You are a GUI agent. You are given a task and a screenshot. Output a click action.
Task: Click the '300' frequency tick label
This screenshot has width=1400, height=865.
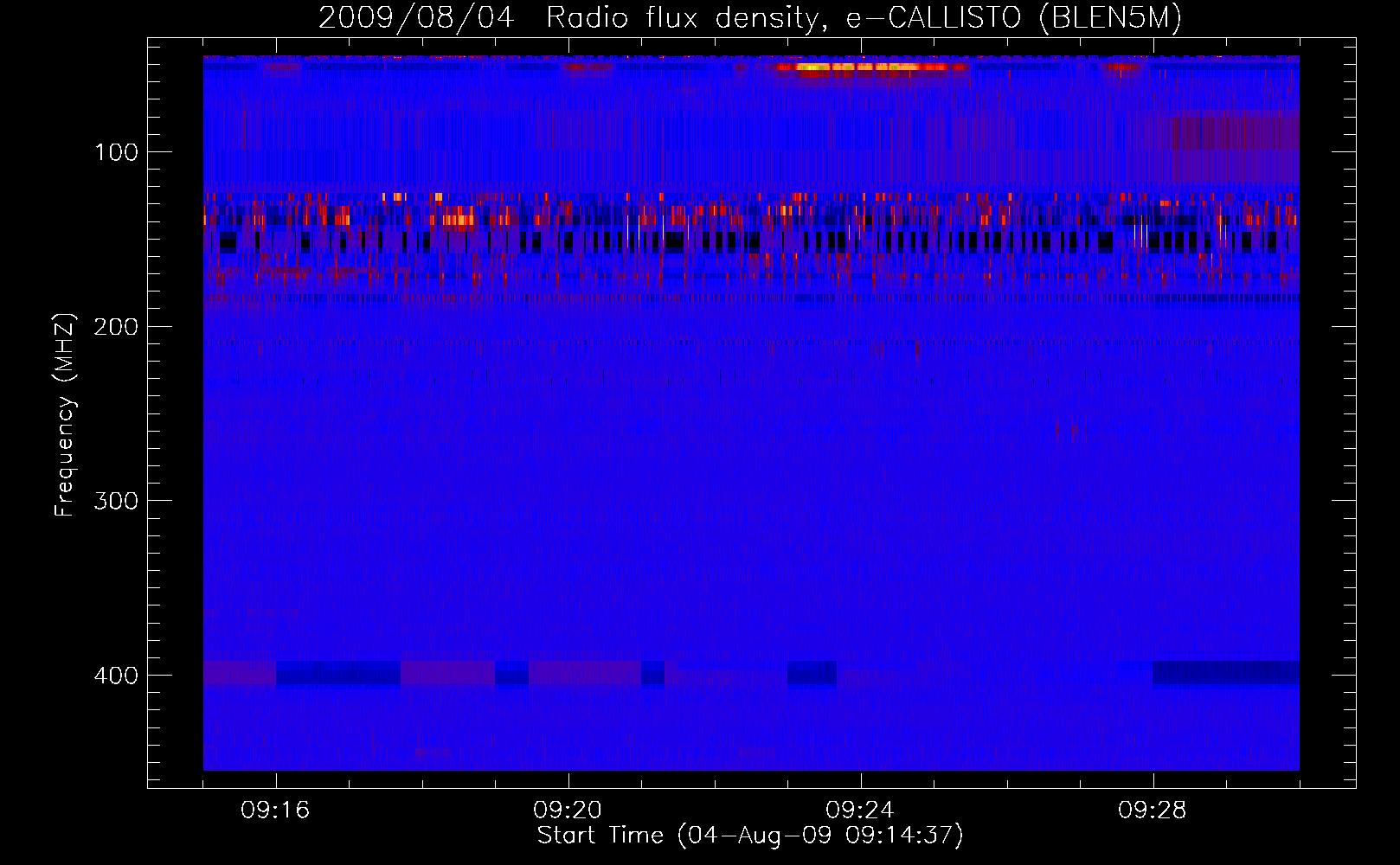[116, 502]
